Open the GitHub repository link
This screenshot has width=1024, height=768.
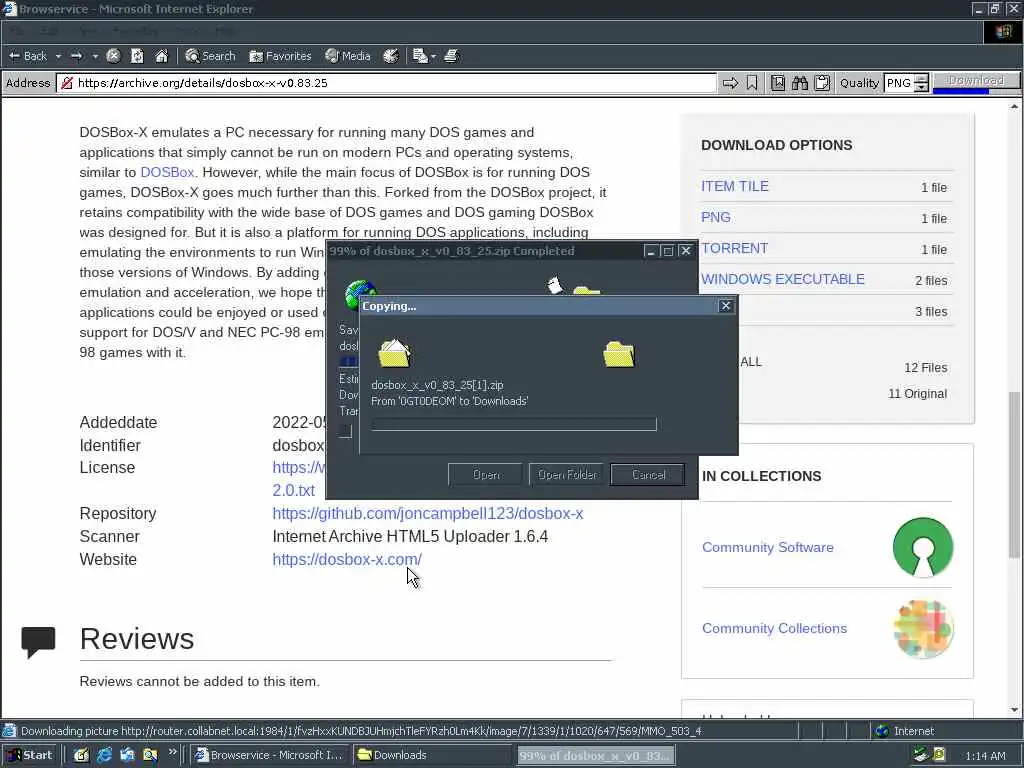pyautogui.click(x=428, y=513)
